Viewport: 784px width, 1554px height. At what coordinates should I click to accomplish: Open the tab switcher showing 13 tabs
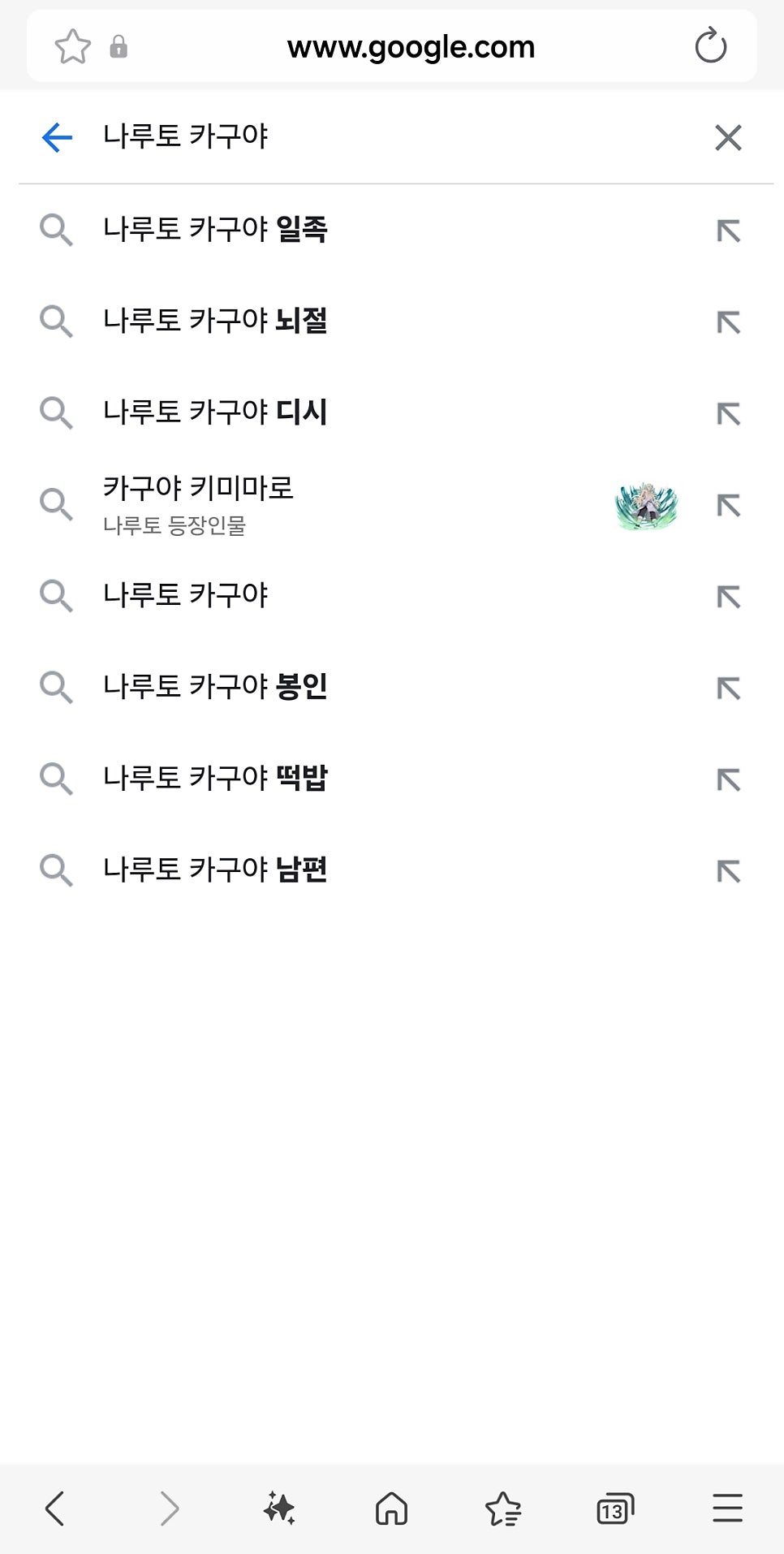point(614,1509)
